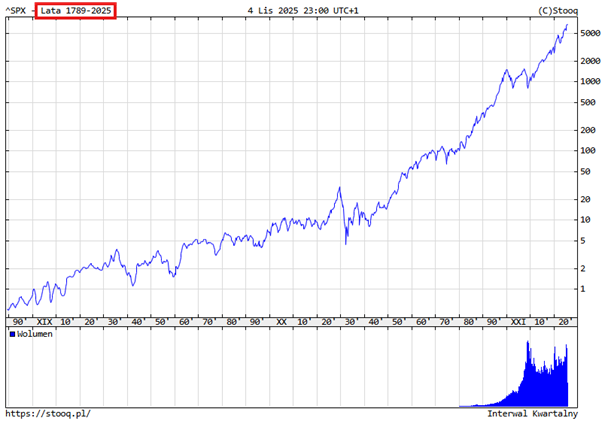Click the 1000 price axis label
The image size is (605, 424).
tap(587, 81)
